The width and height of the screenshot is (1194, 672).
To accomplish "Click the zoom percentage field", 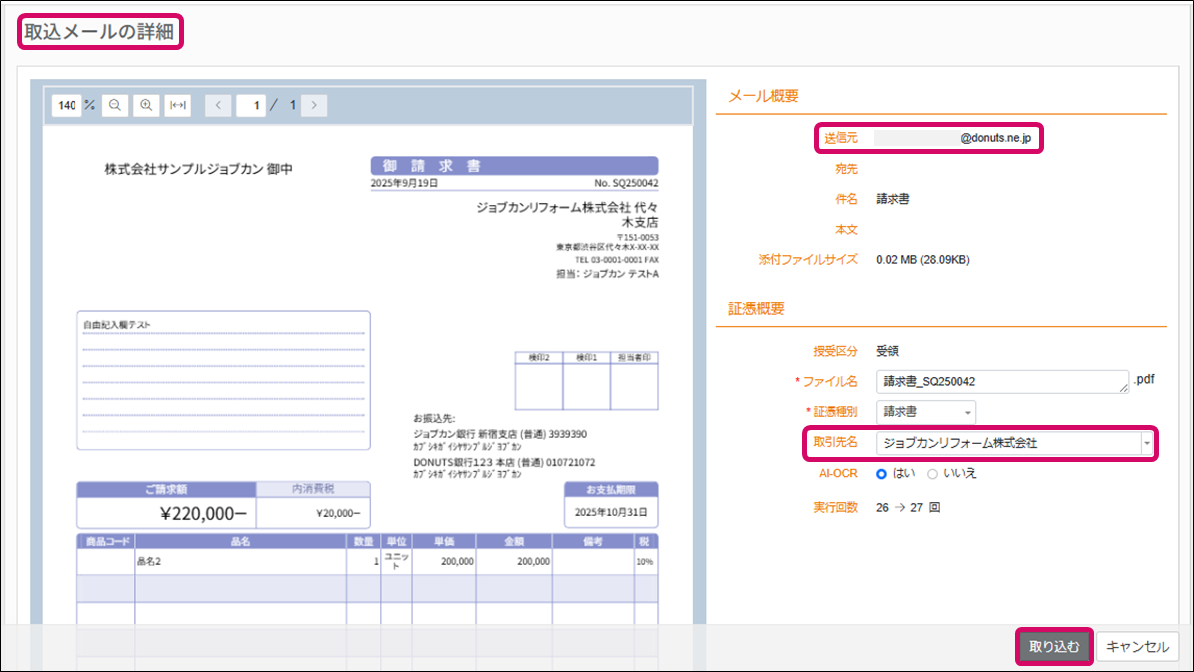I will 65,105.
